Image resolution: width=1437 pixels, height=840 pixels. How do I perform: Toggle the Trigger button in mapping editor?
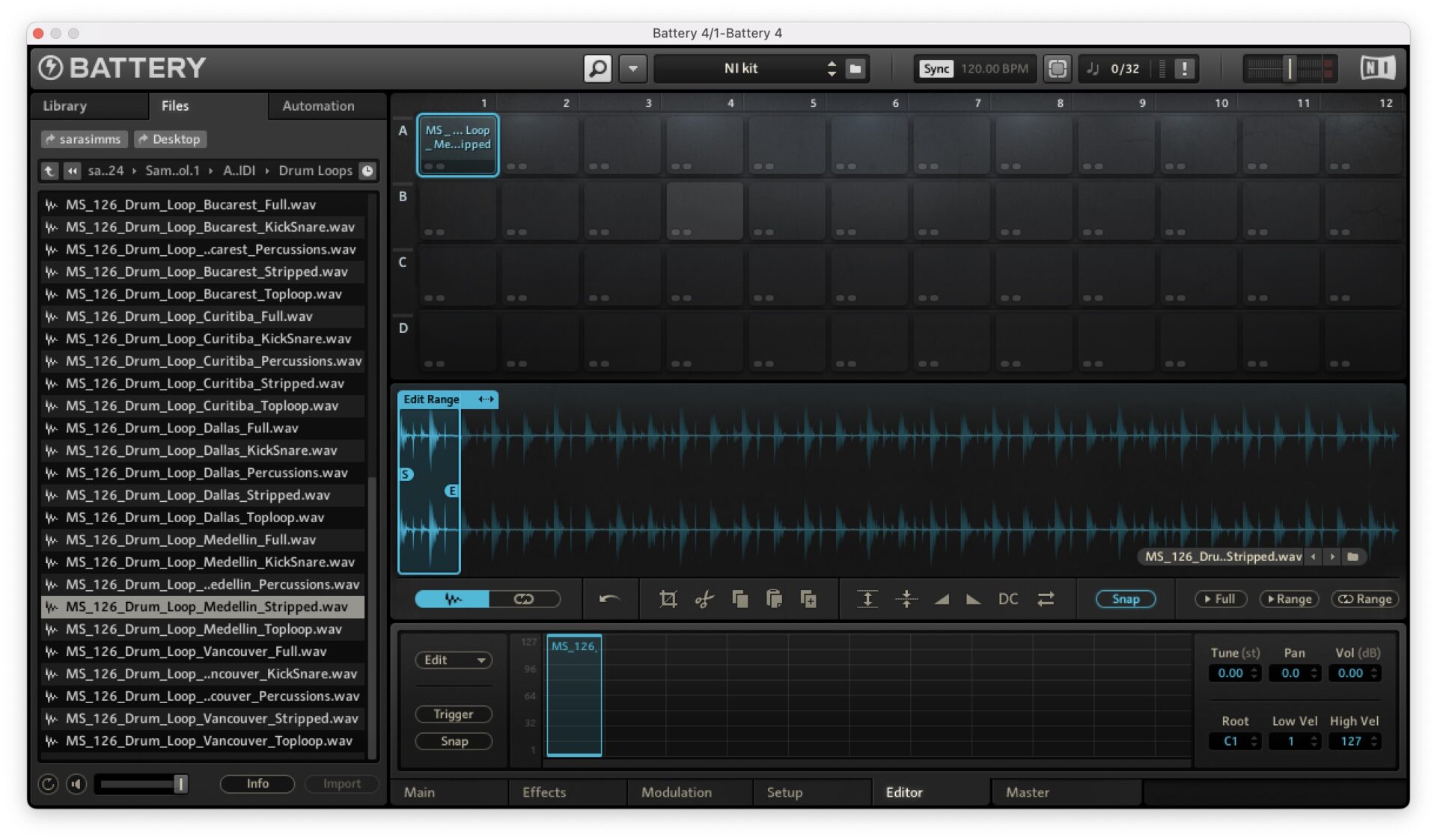click(x=454, y=714)
